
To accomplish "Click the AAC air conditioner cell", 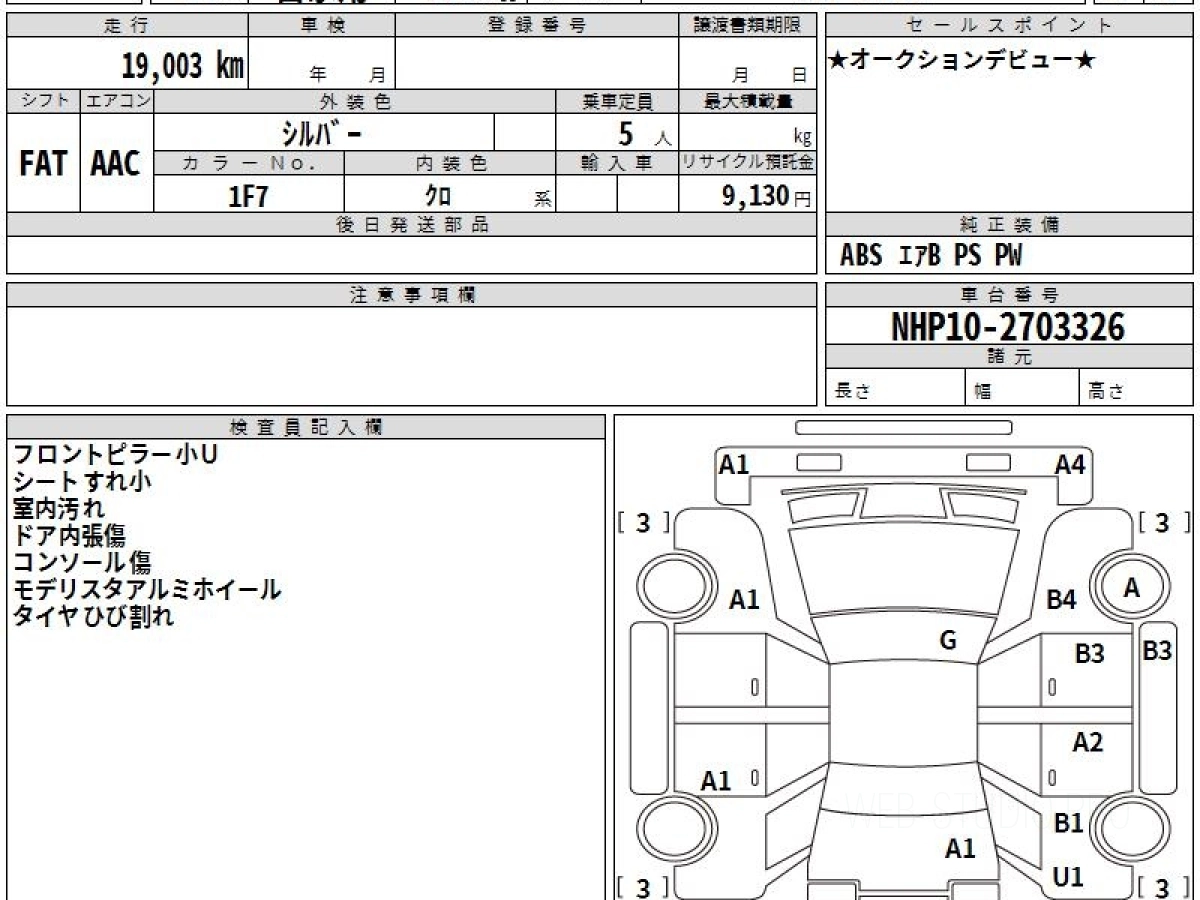I will 116,164.
